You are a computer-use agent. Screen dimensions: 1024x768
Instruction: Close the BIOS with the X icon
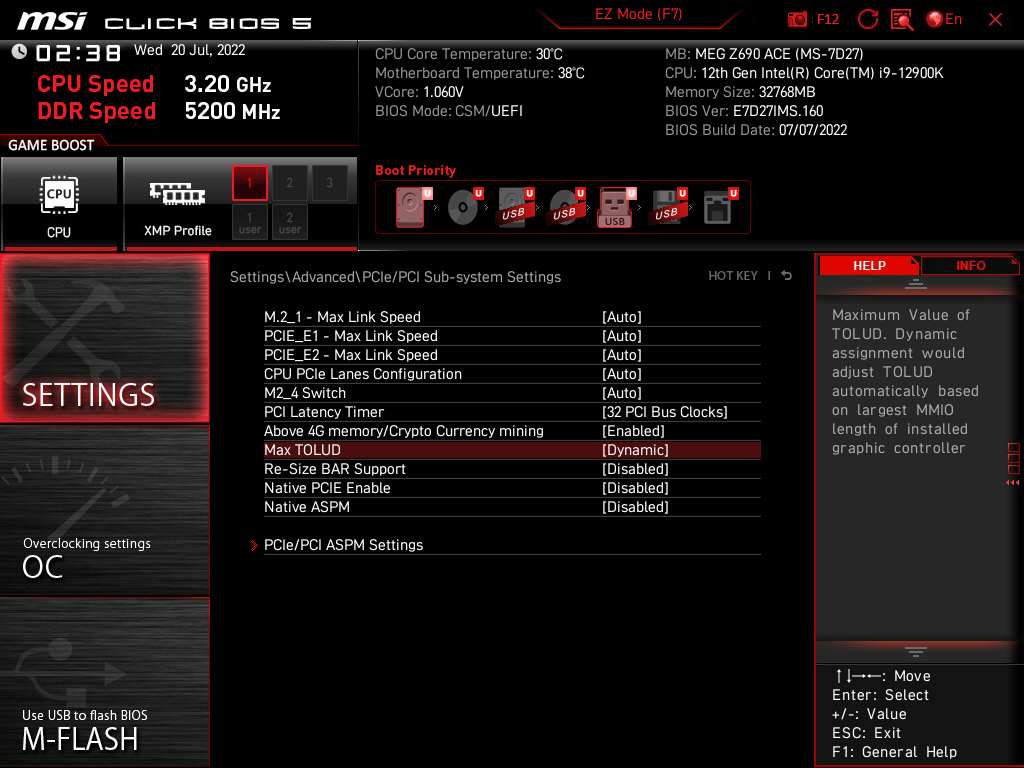click(x=995, y=20)
